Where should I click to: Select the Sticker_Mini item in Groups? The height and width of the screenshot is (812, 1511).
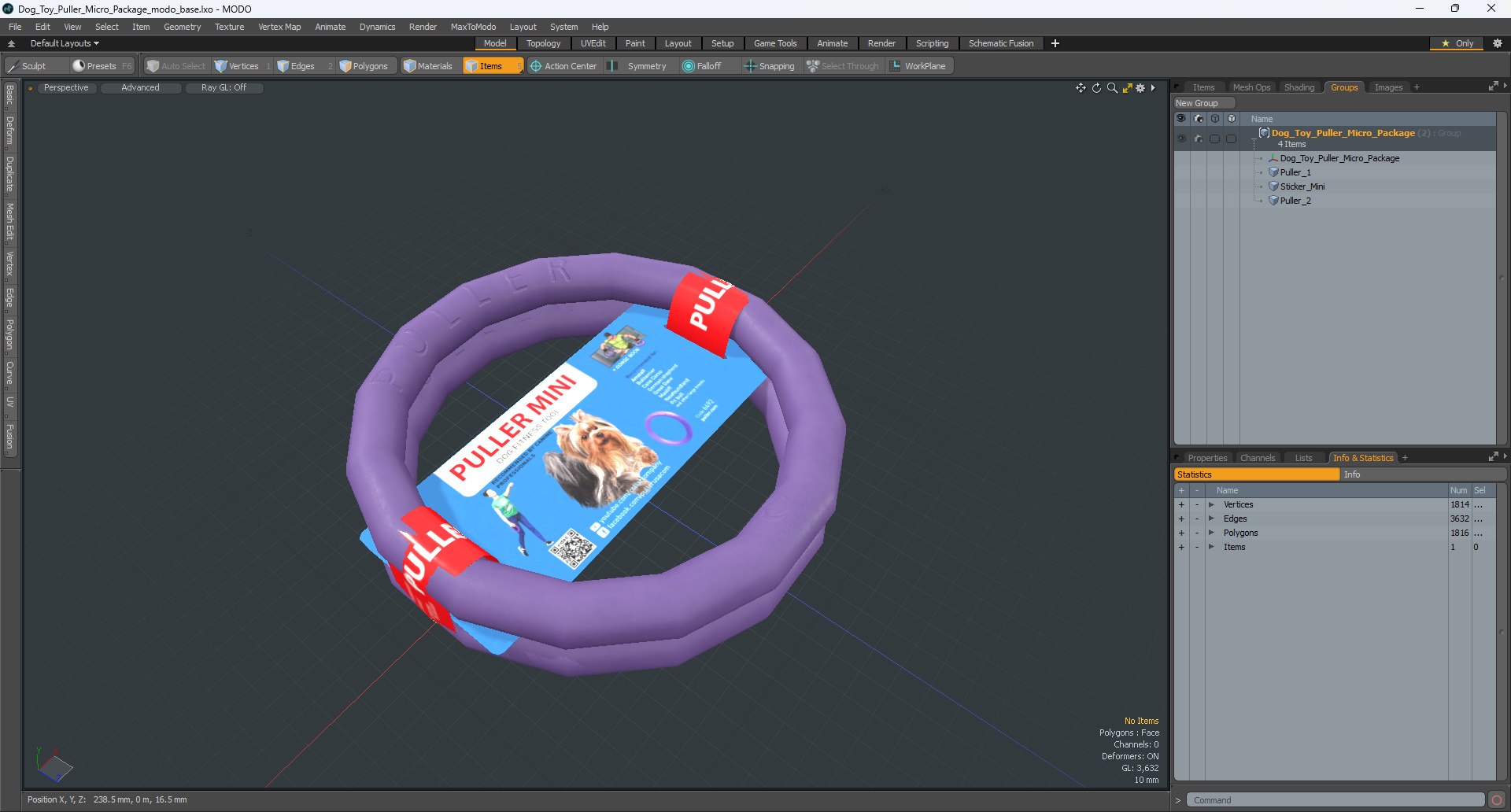(x=1302, y=186)
